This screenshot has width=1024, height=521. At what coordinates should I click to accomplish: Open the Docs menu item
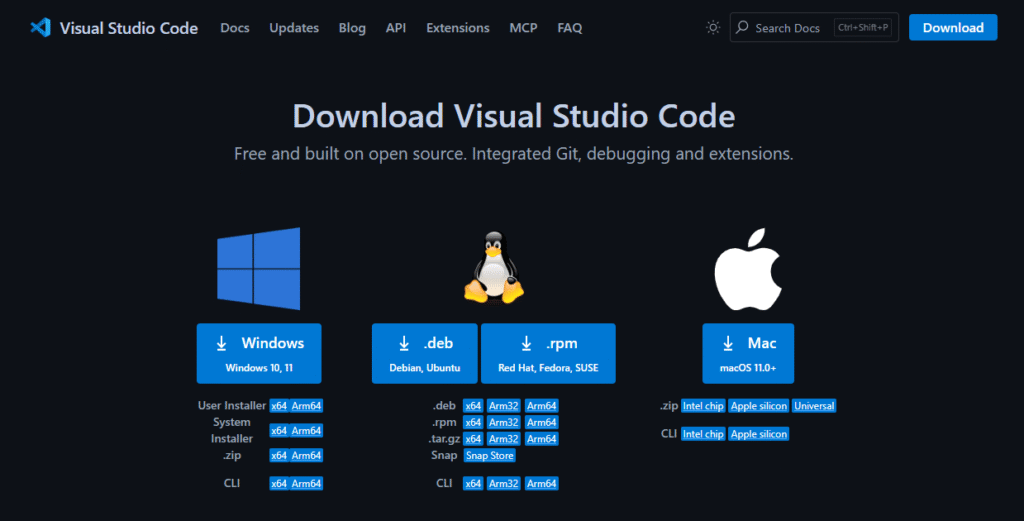click(x=235, y=28)
